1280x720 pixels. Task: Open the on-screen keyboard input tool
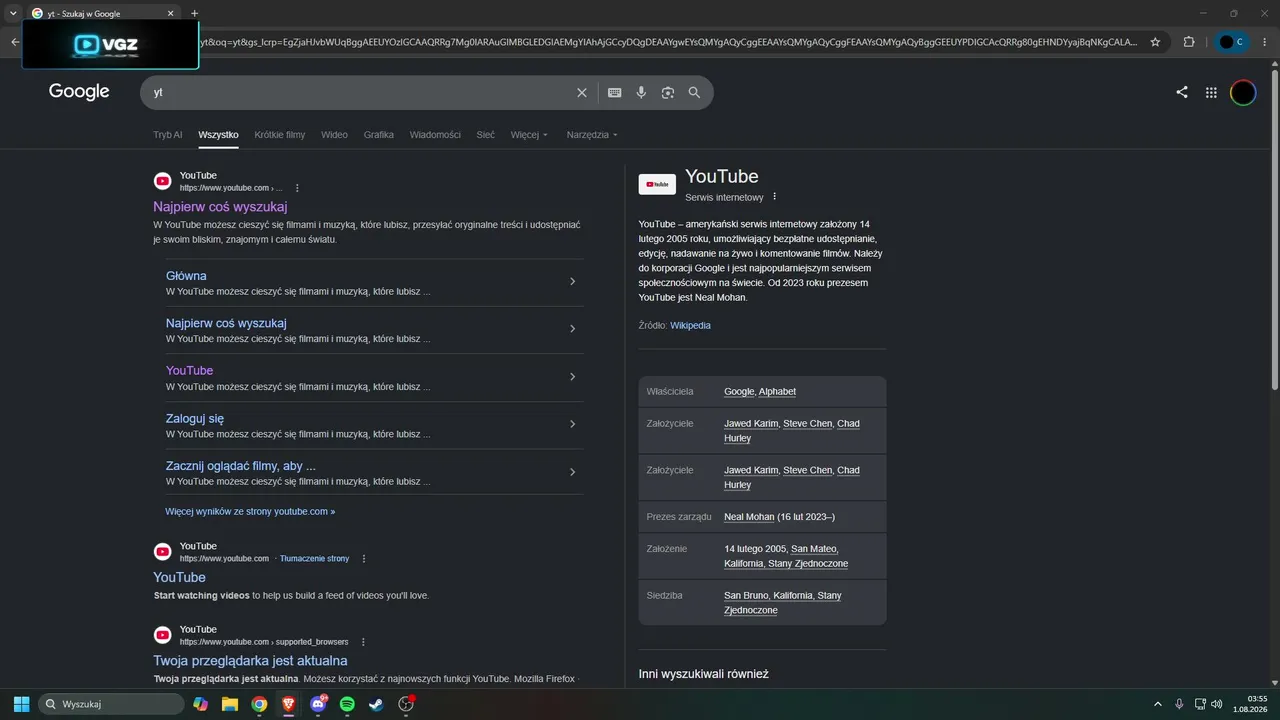point(615,92)
